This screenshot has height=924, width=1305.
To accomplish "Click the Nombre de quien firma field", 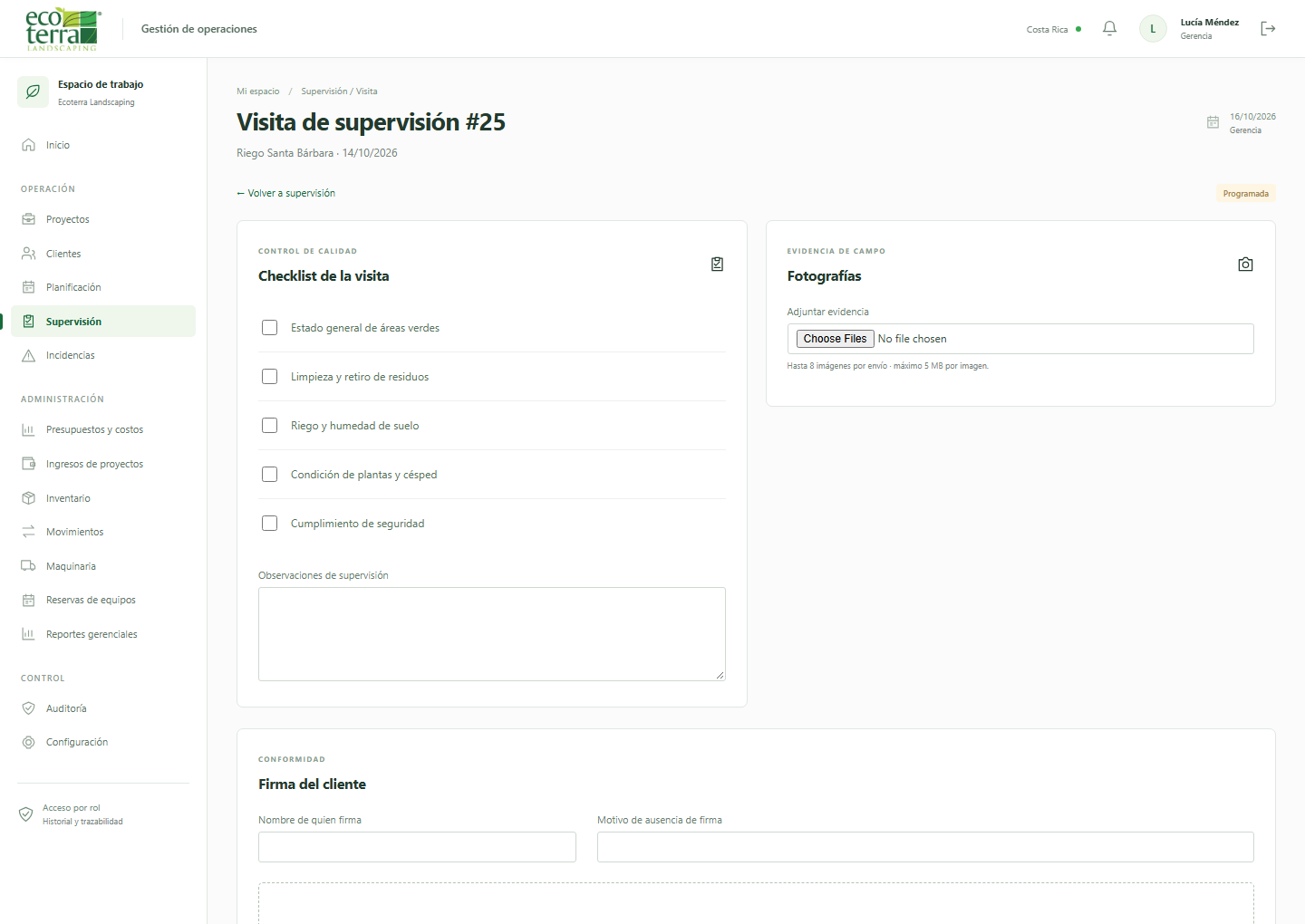I will tap(417, 847).
